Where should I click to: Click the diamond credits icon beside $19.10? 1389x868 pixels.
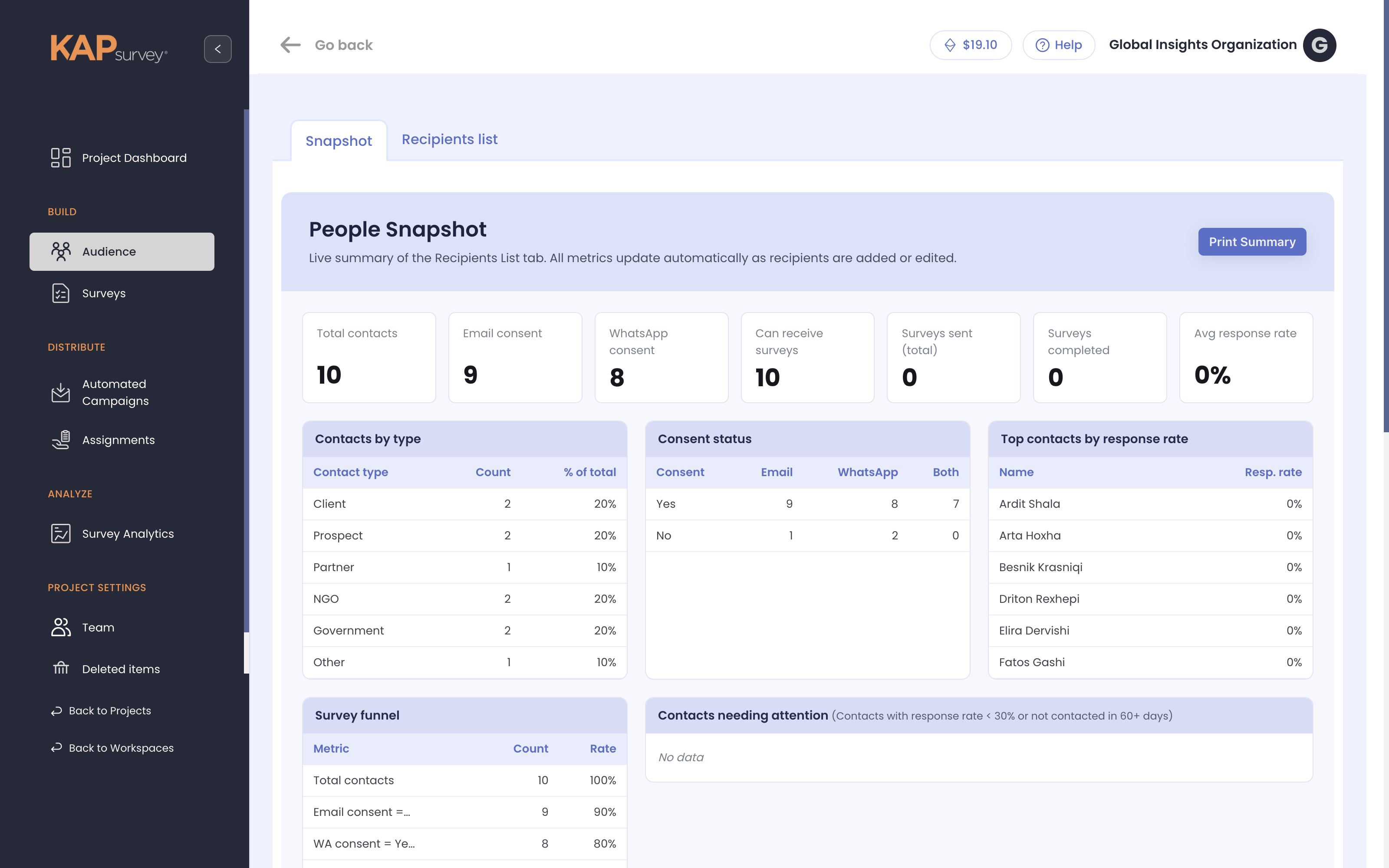[950, 45]
